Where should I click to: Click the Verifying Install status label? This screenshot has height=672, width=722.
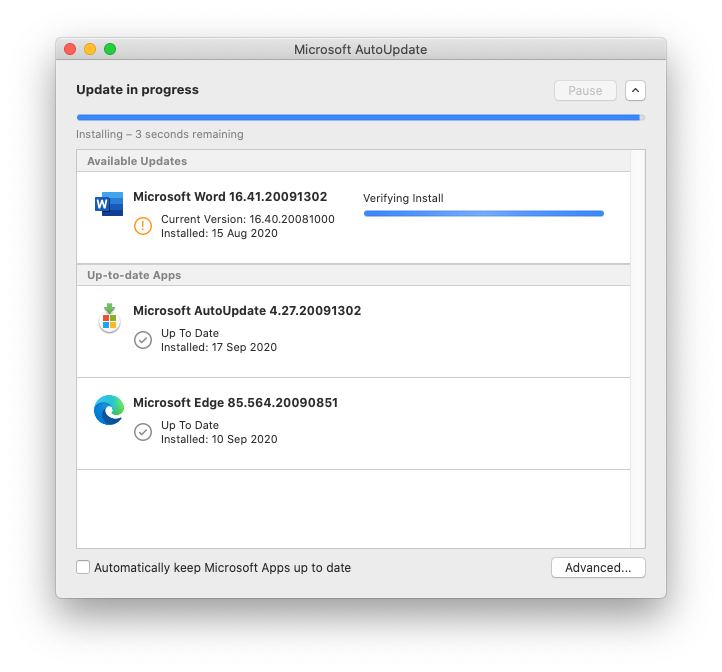tap(403, 198)
